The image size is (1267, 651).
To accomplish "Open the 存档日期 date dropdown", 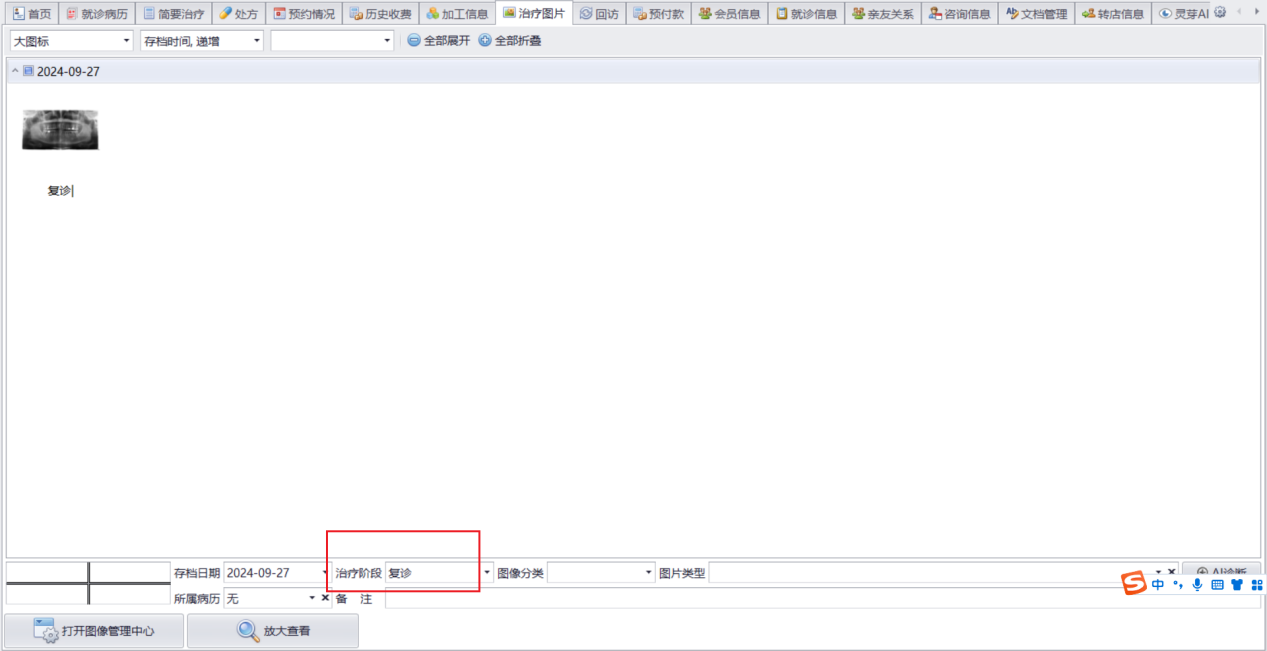I will click(x=278, y=573).
